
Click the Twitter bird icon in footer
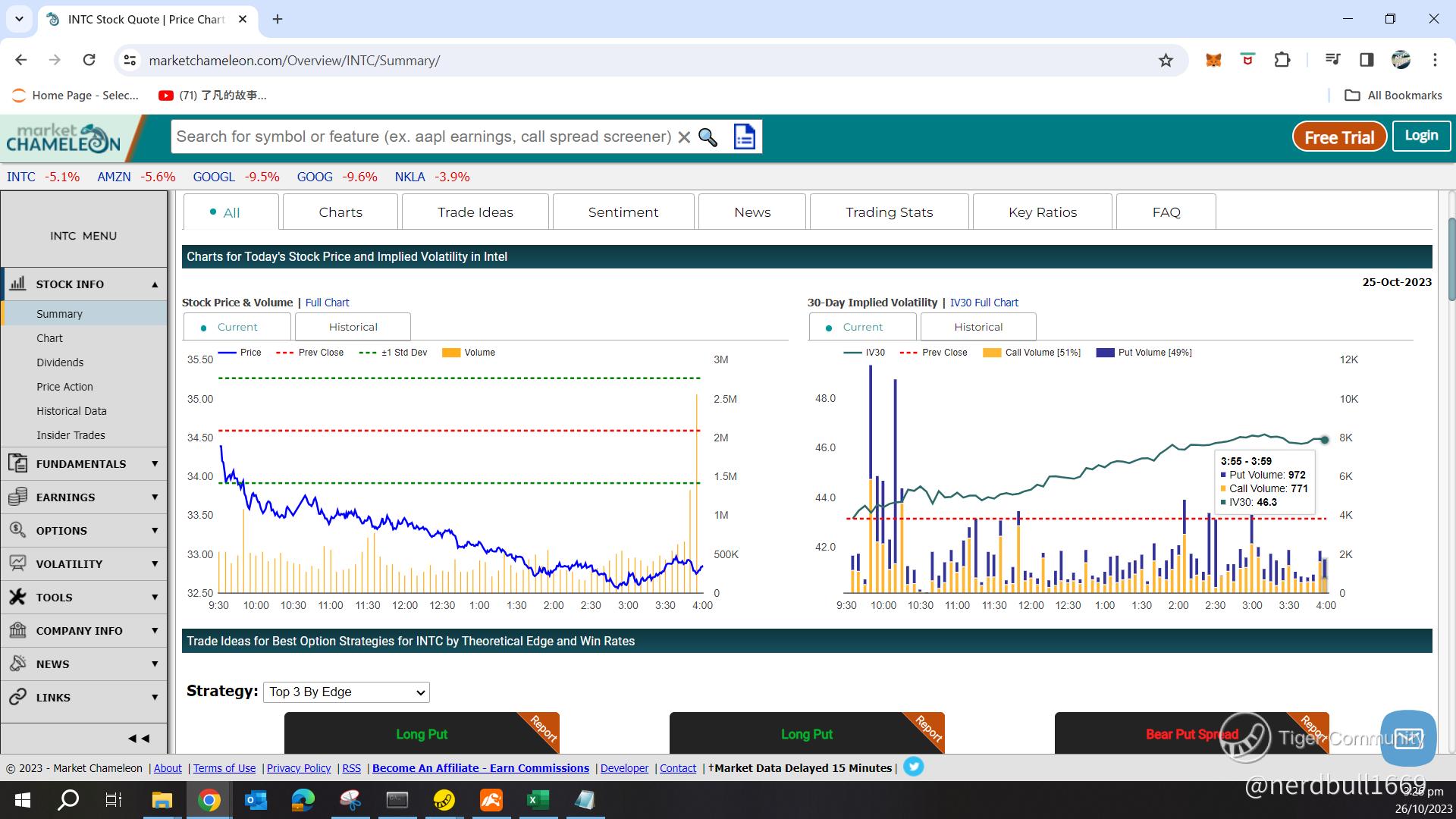[914, 767]
